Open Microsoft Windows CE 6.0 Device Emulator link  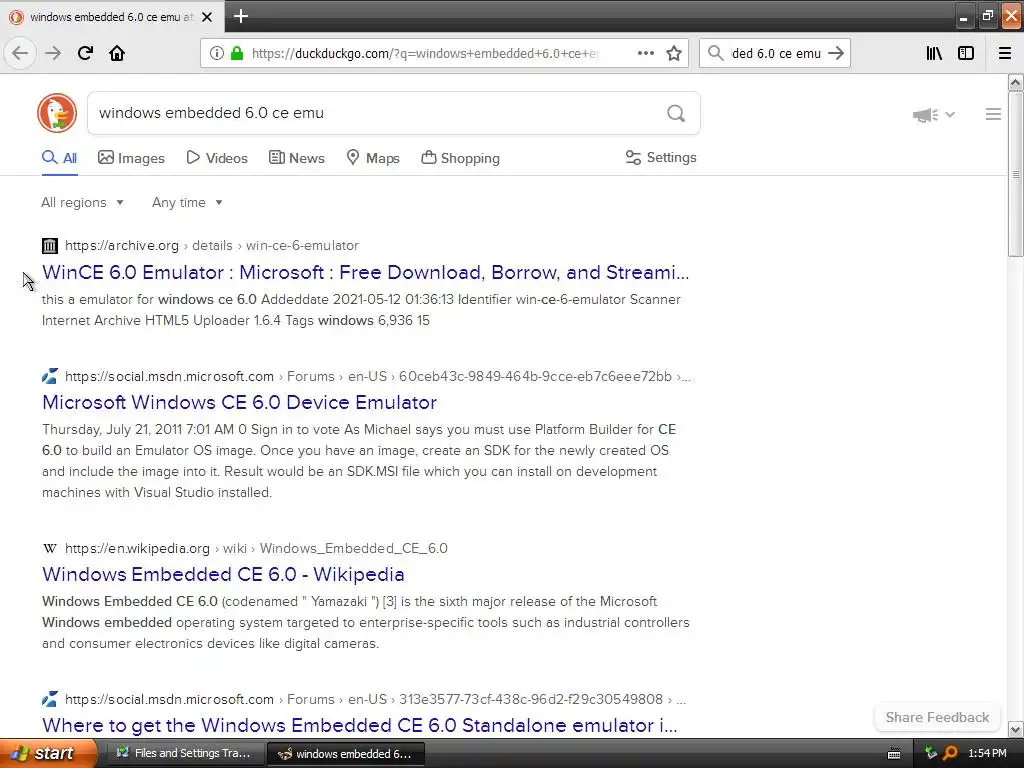[x=239, y=402]
